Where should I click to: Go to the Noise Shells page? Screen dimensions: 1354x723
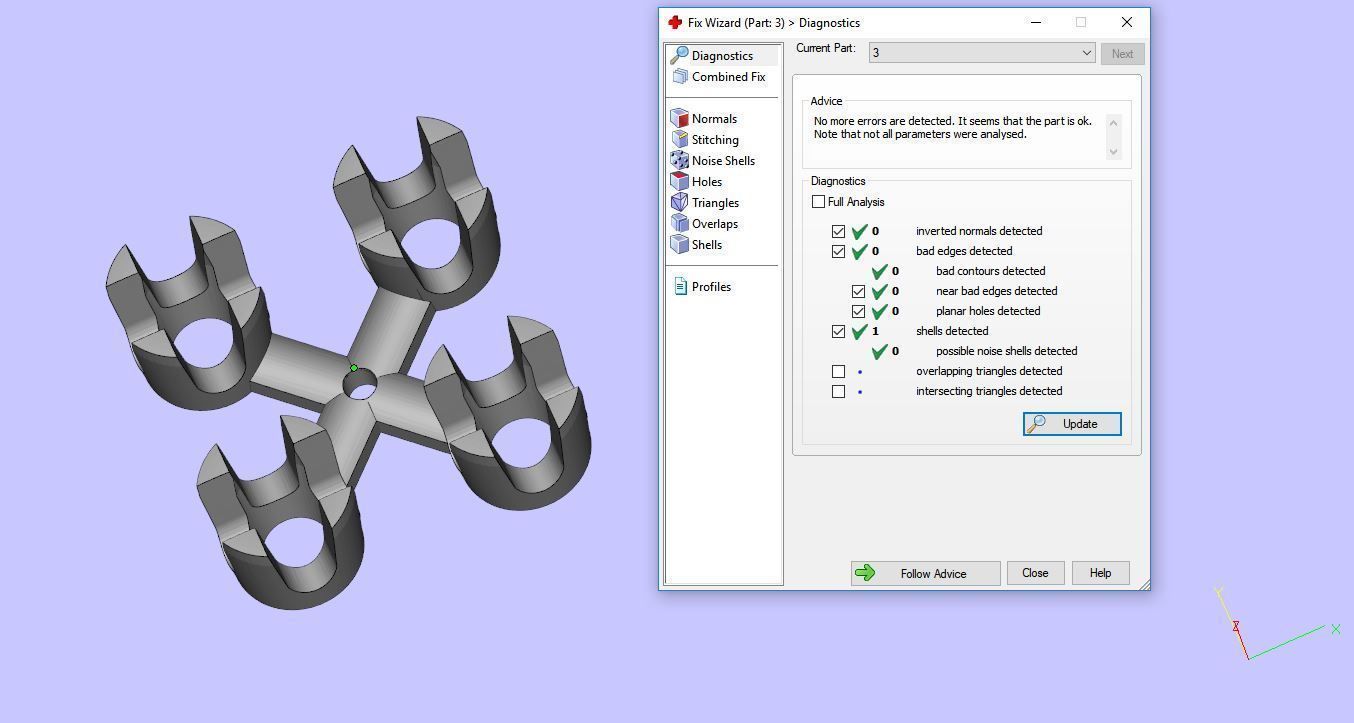723,160
